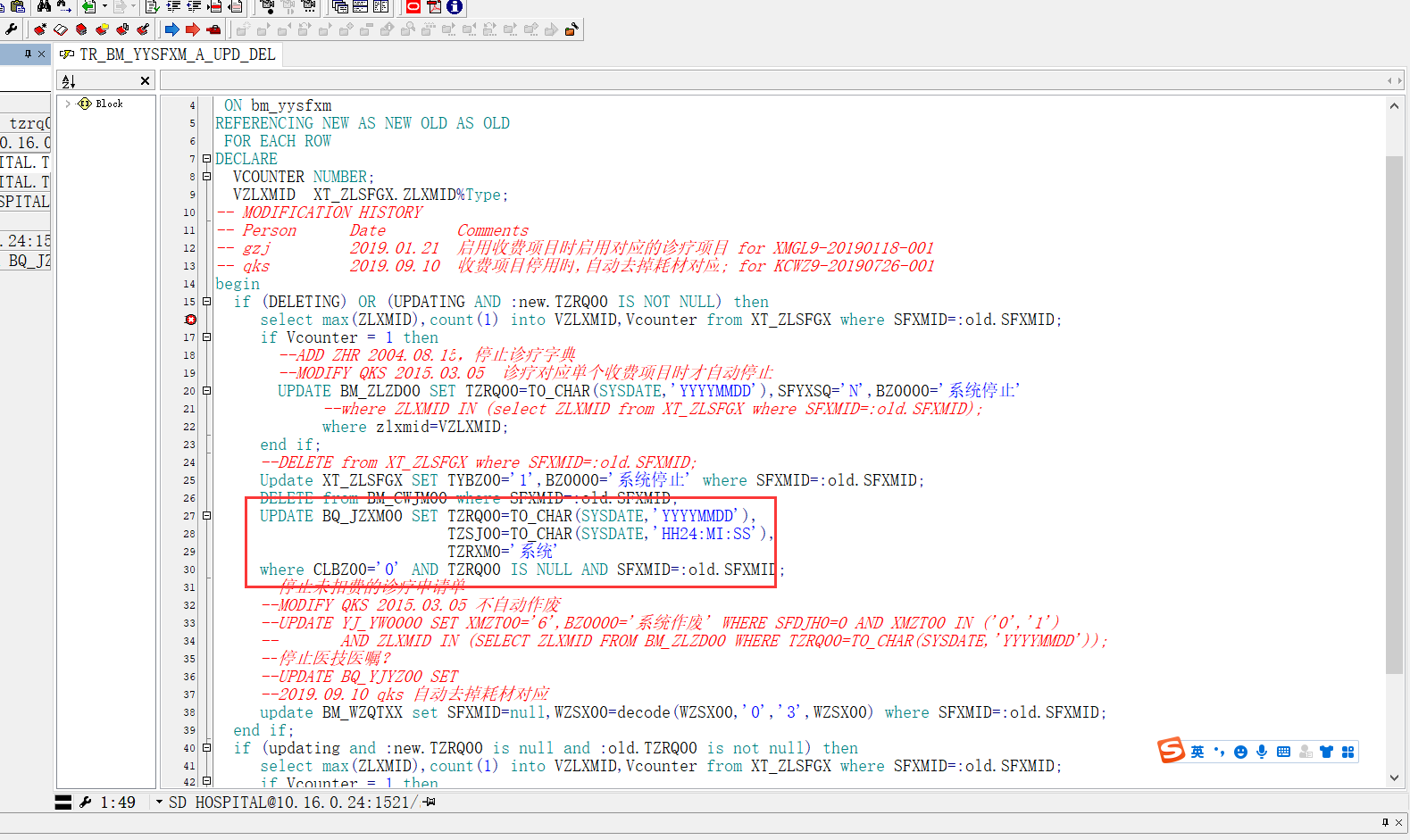
Task: Click the BQ_JZ row in left panel
Action: tap(26, 261)
